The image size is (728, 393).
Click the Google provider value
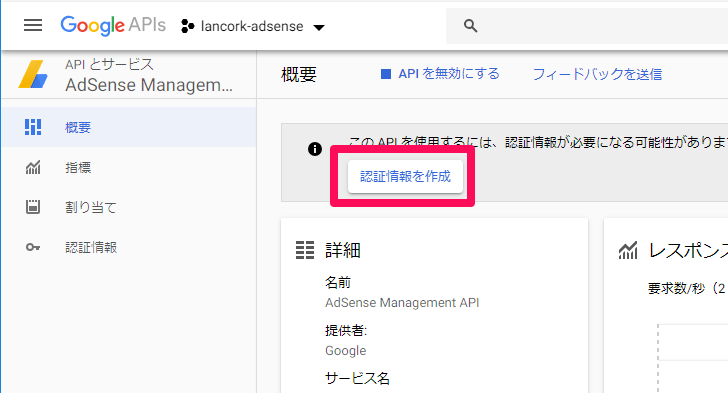(345, 351)
